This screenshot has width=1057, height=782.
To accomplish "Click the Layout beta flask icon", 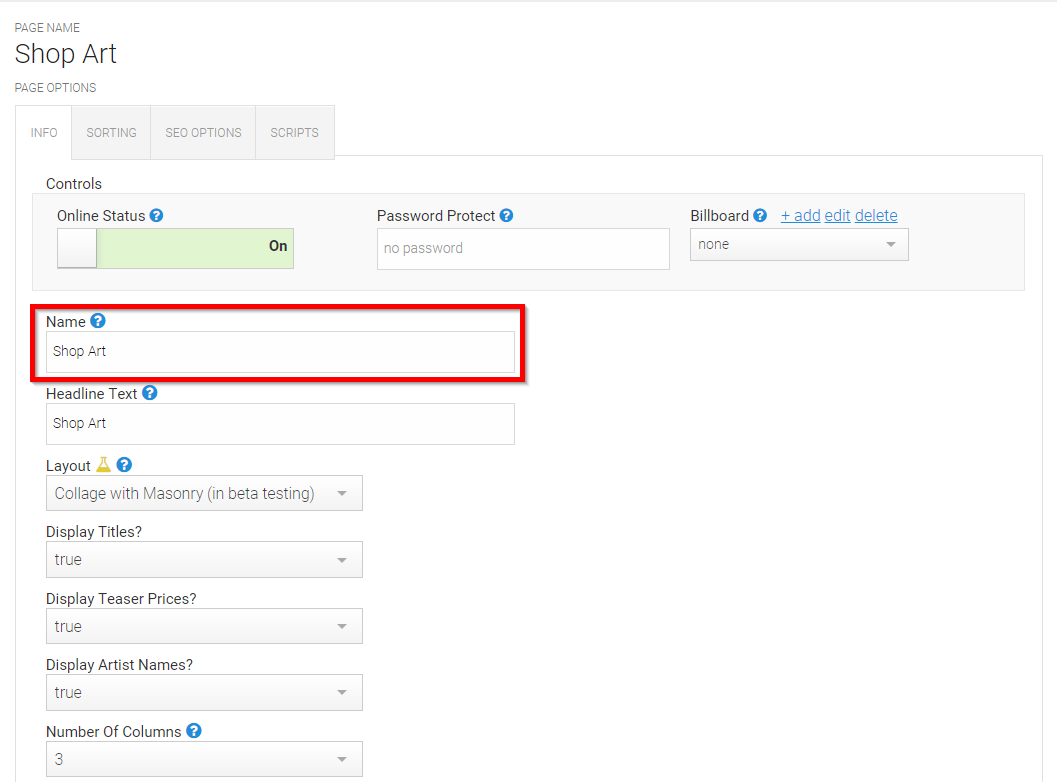I will point(103,464).
